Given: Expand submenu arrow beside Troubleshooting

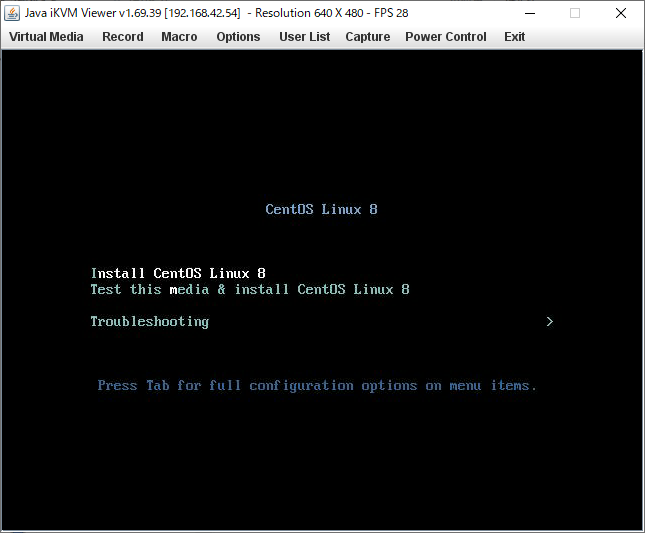Looking at the screenshot, I should click(x=549, y=321).
